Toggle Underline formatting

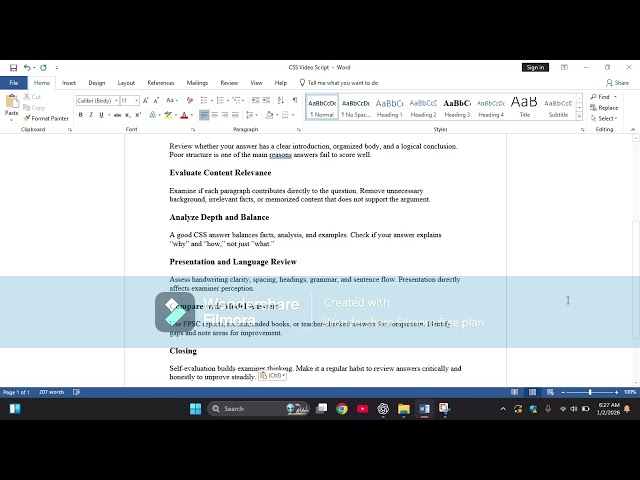(x=101, y=115)
